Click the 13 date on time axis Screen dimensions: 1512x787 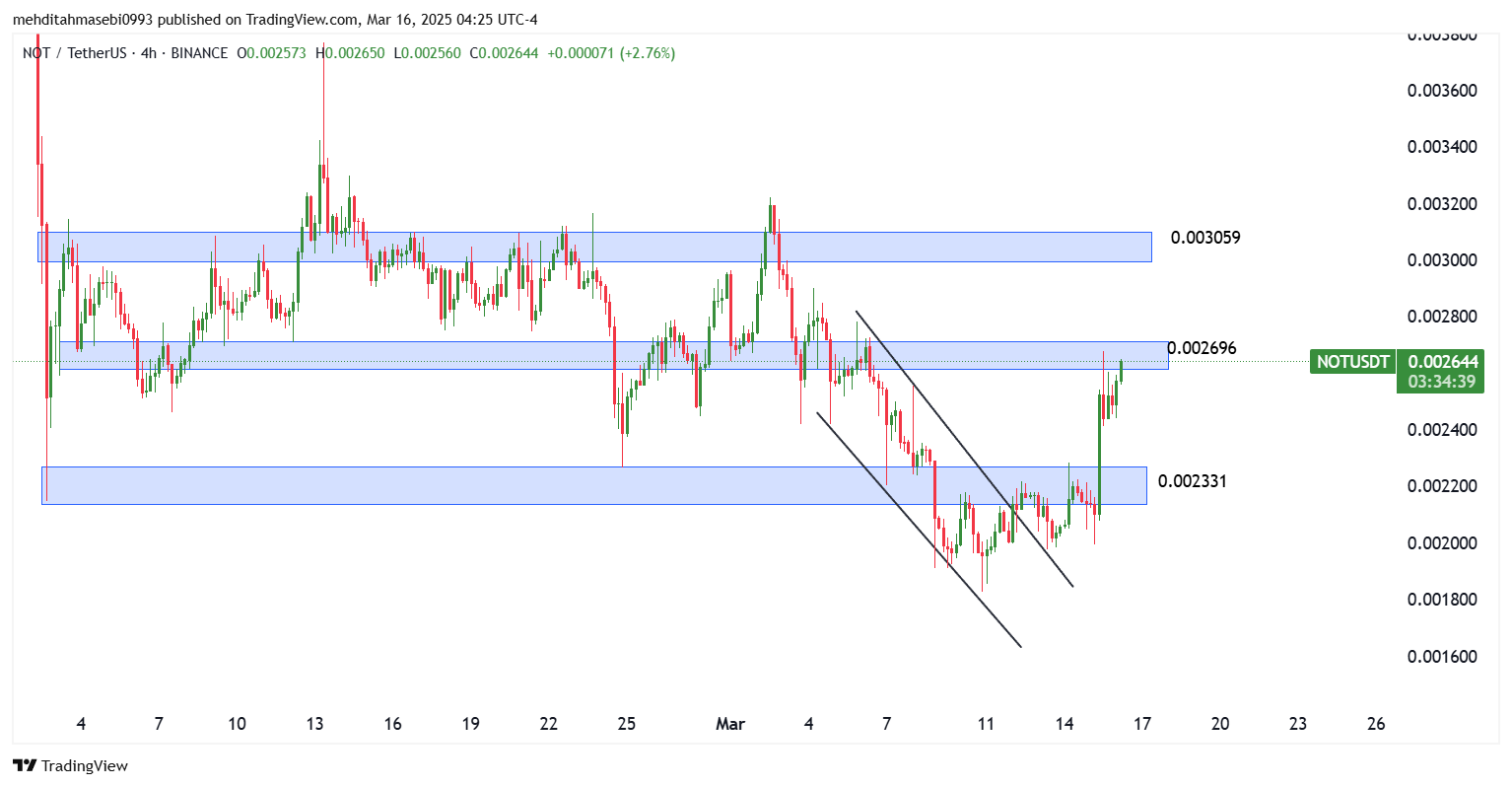[314, 724]
